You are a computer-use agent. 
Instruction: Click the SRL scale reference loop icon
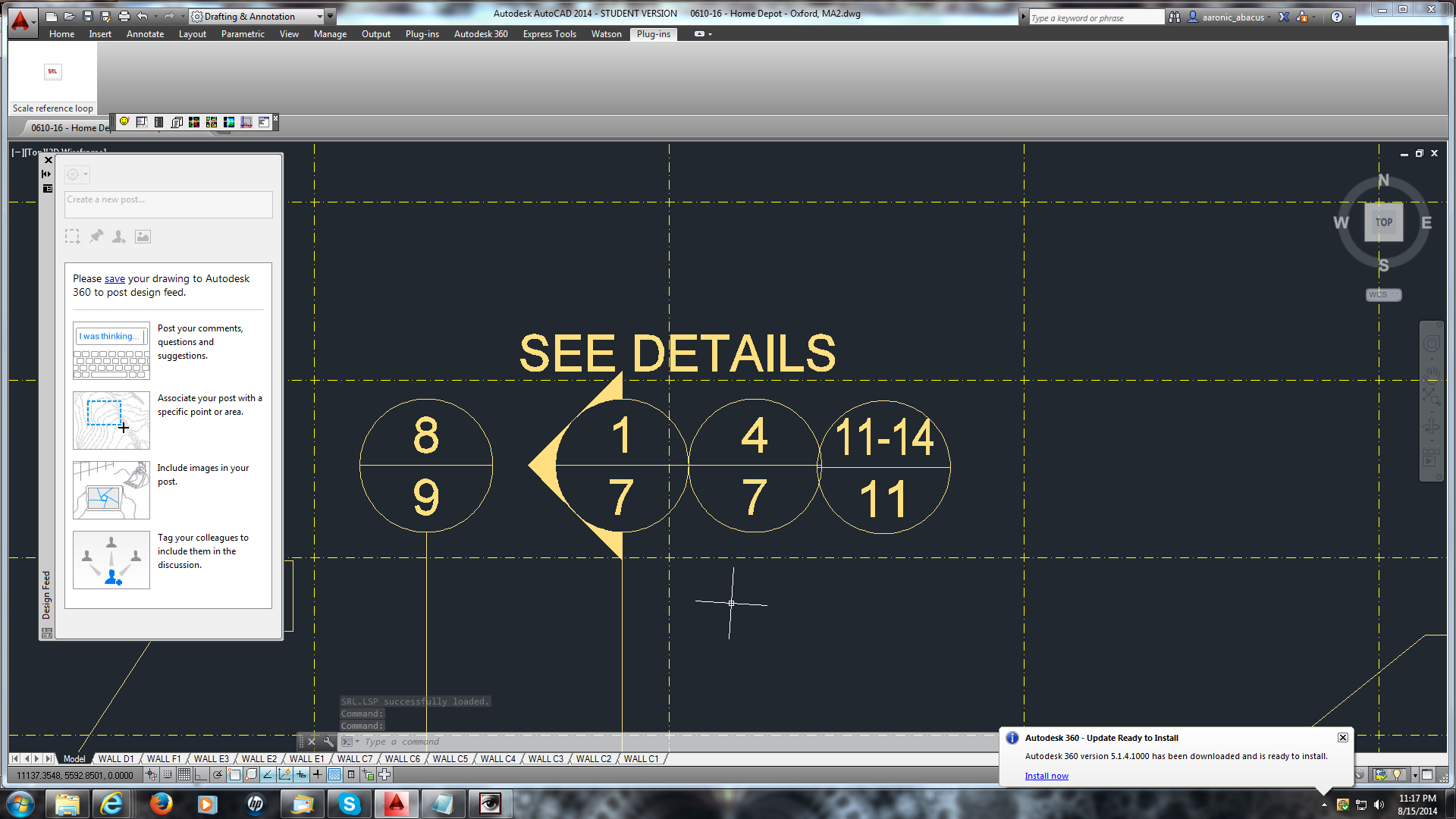[52, 72]
